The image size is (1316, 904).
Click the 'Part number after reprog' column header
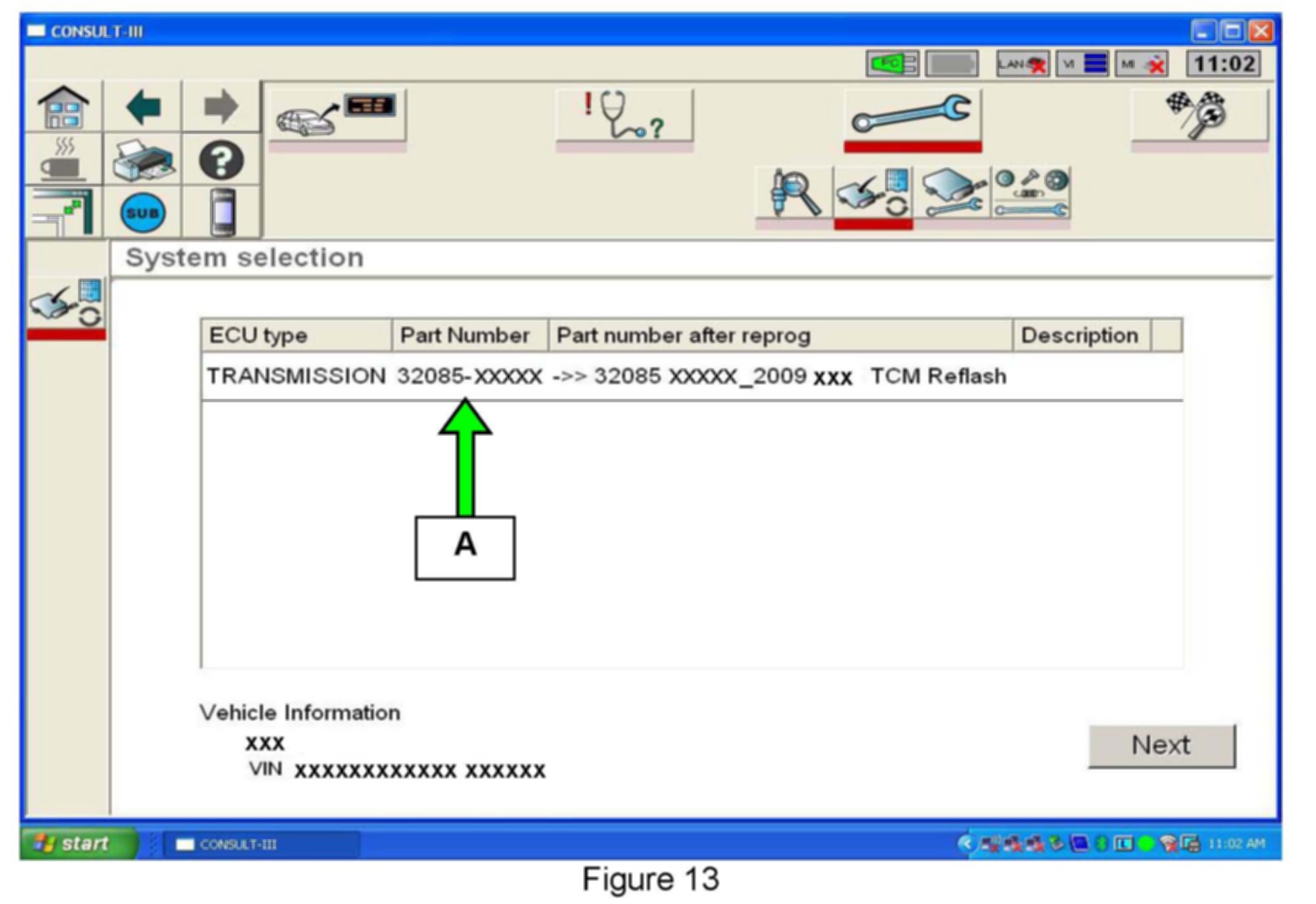coord(781,335)
